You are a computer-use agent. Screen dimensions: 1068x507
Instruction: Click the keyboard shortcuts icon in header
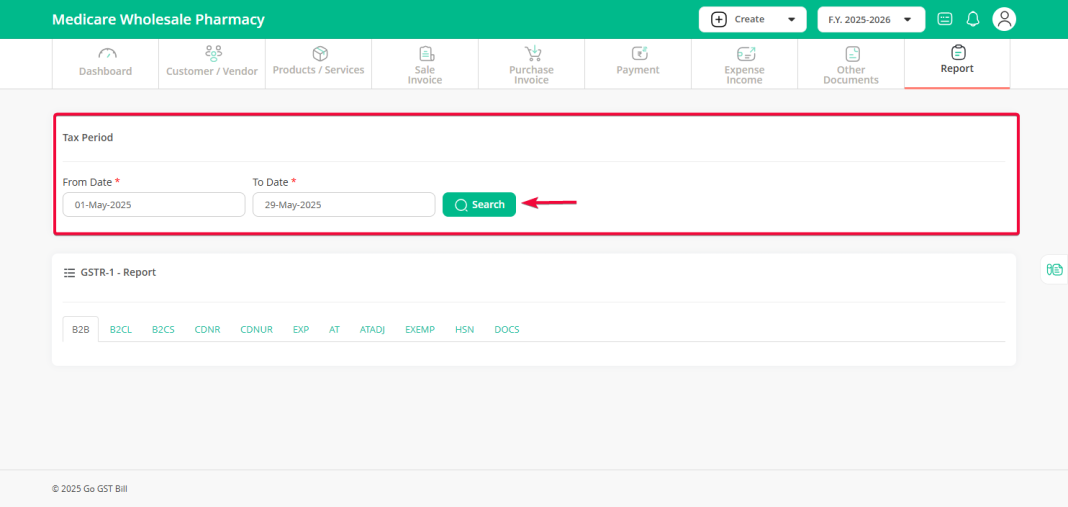[945, 19]
